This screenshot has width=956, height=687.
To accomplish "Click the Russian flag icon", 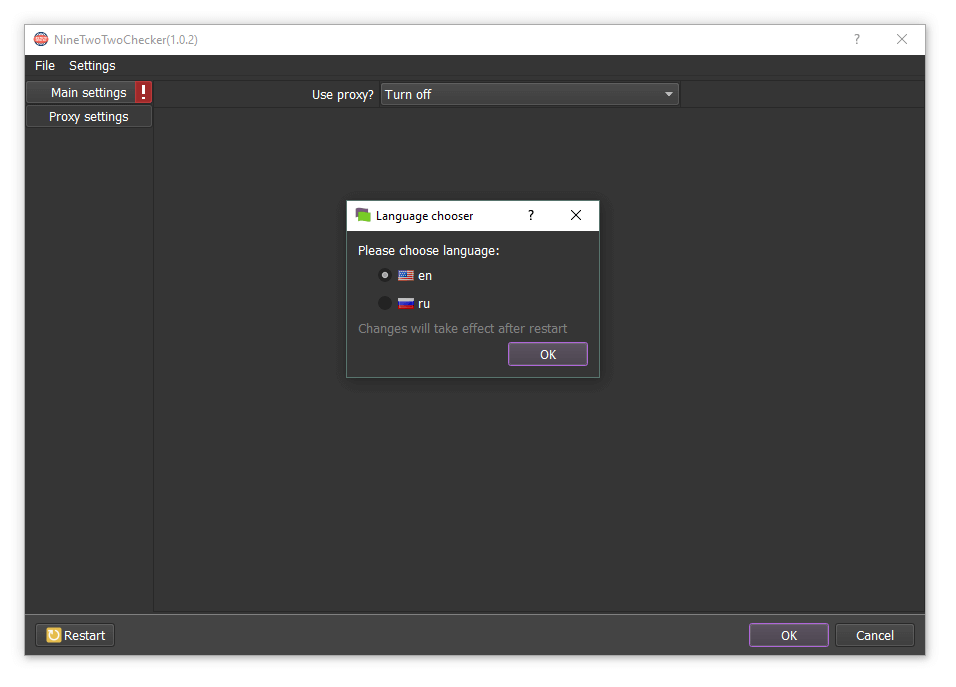I will (406, 303).
